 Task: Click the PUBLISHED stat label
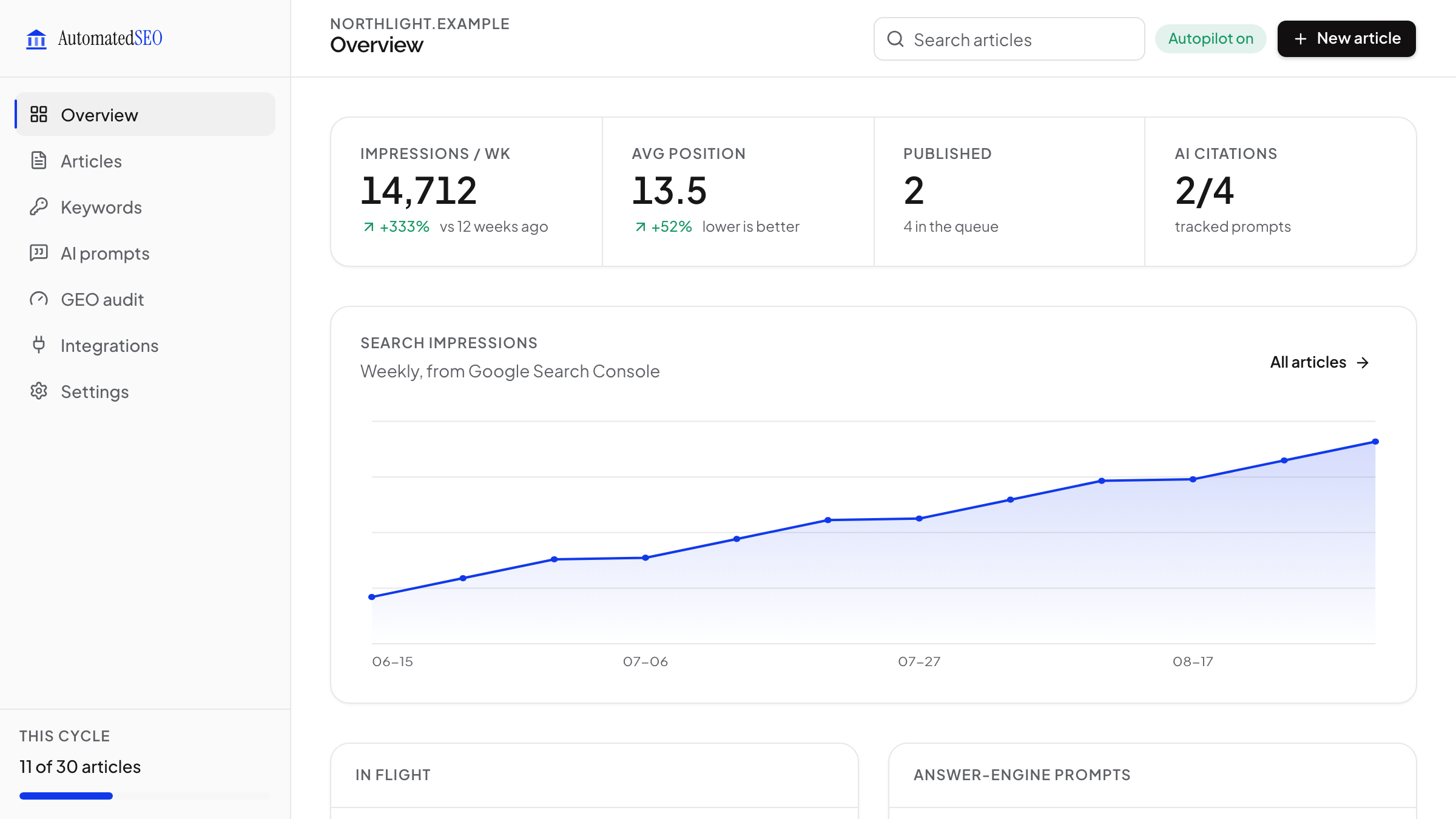pos(948,153)
